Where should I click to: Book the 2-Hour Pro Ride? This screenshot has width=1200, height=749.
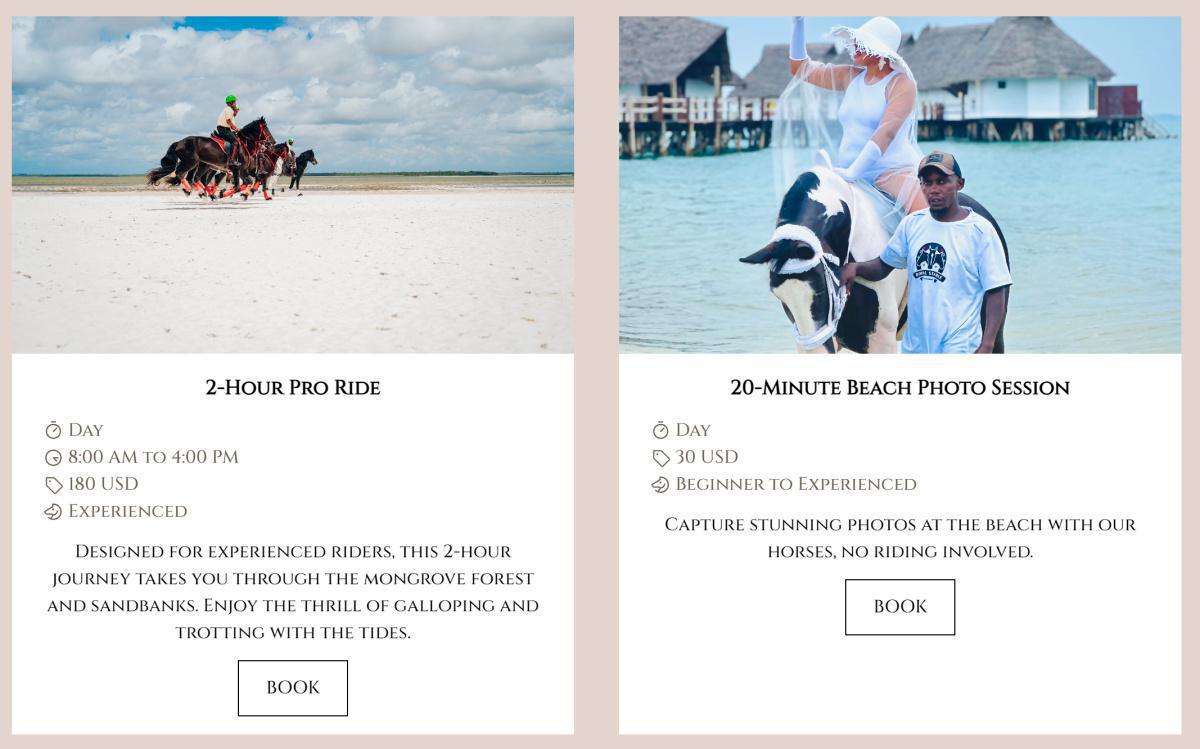(293, 688)
